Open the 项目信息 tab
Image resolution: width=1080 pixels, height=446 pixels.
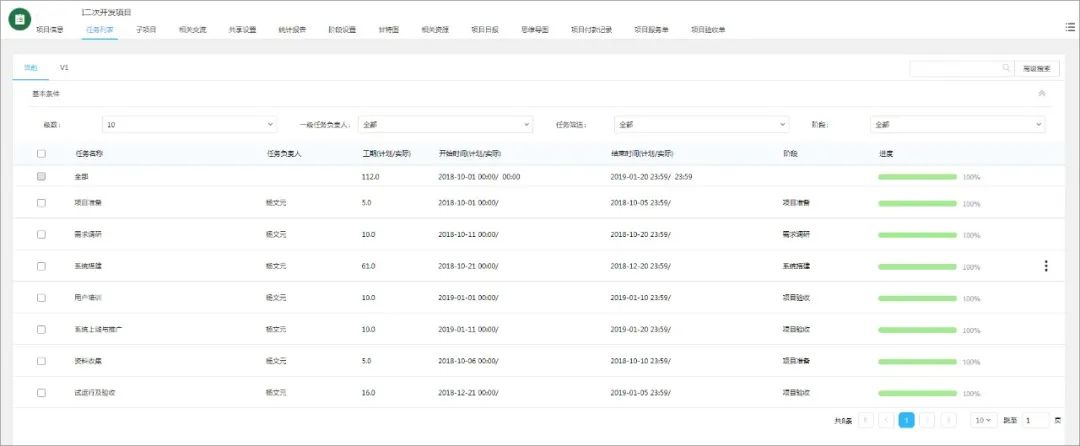pos(50,30)
